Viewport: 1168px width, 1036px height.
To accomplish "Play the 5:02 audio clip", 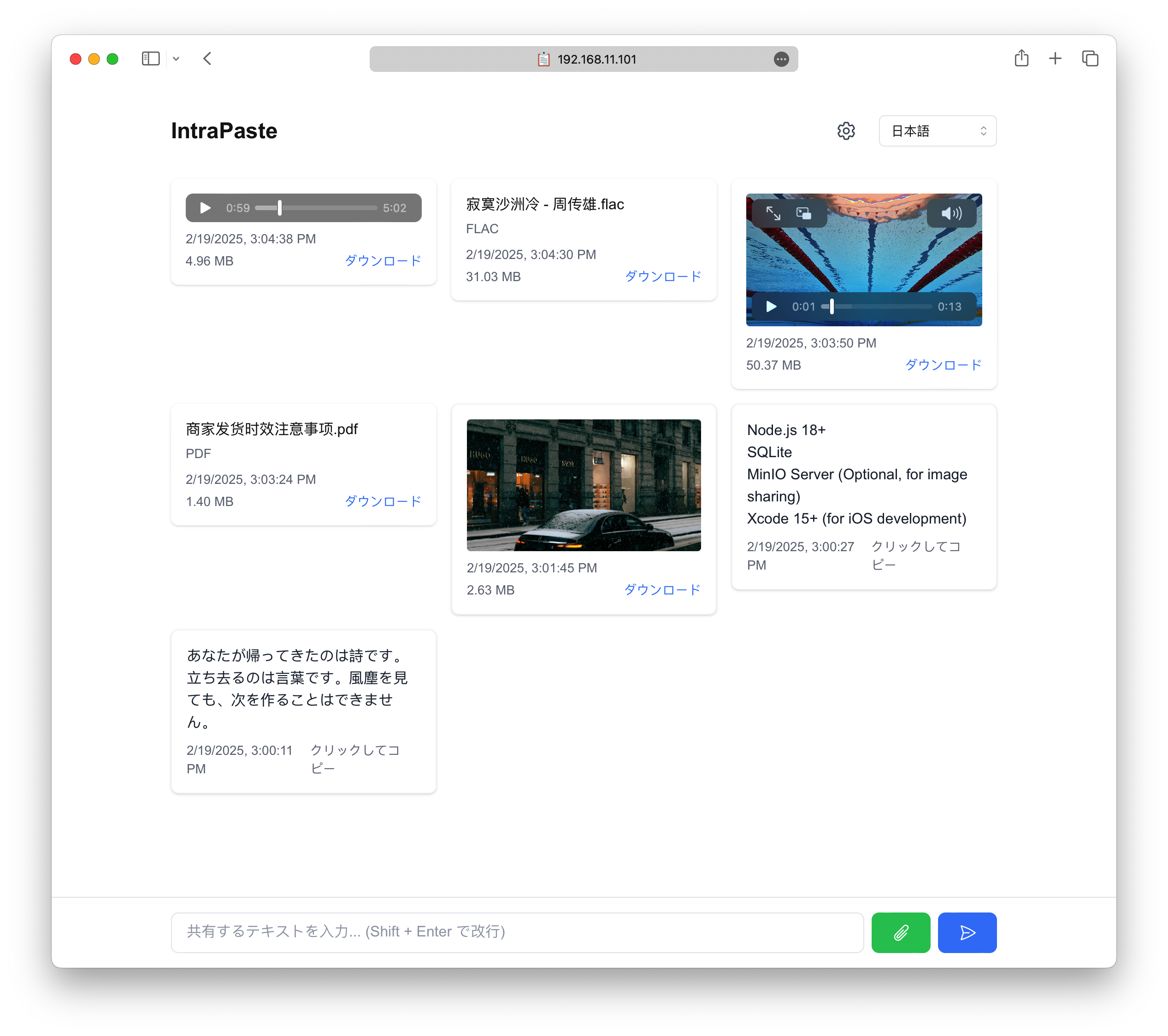I will 205,208.
